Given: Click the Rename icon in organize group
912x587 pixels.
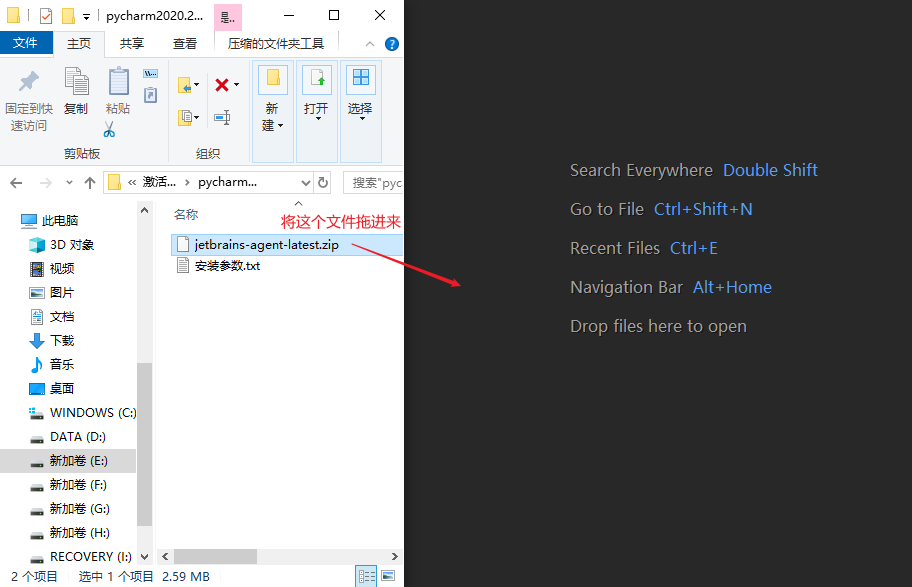Looking at the screenshot, I should [x=222, y=118].
